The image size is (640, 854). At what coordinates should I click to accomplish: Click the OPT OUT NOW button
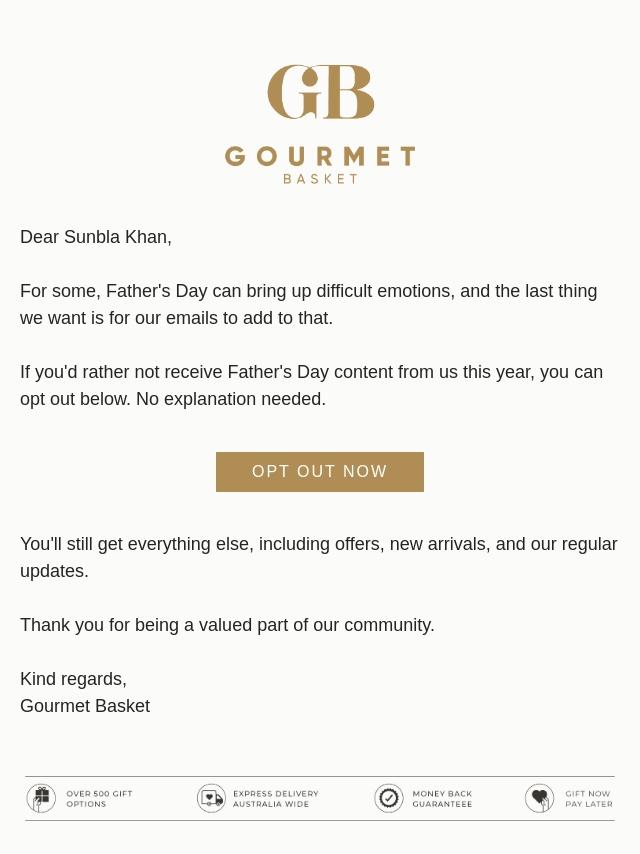click(320, 472)
